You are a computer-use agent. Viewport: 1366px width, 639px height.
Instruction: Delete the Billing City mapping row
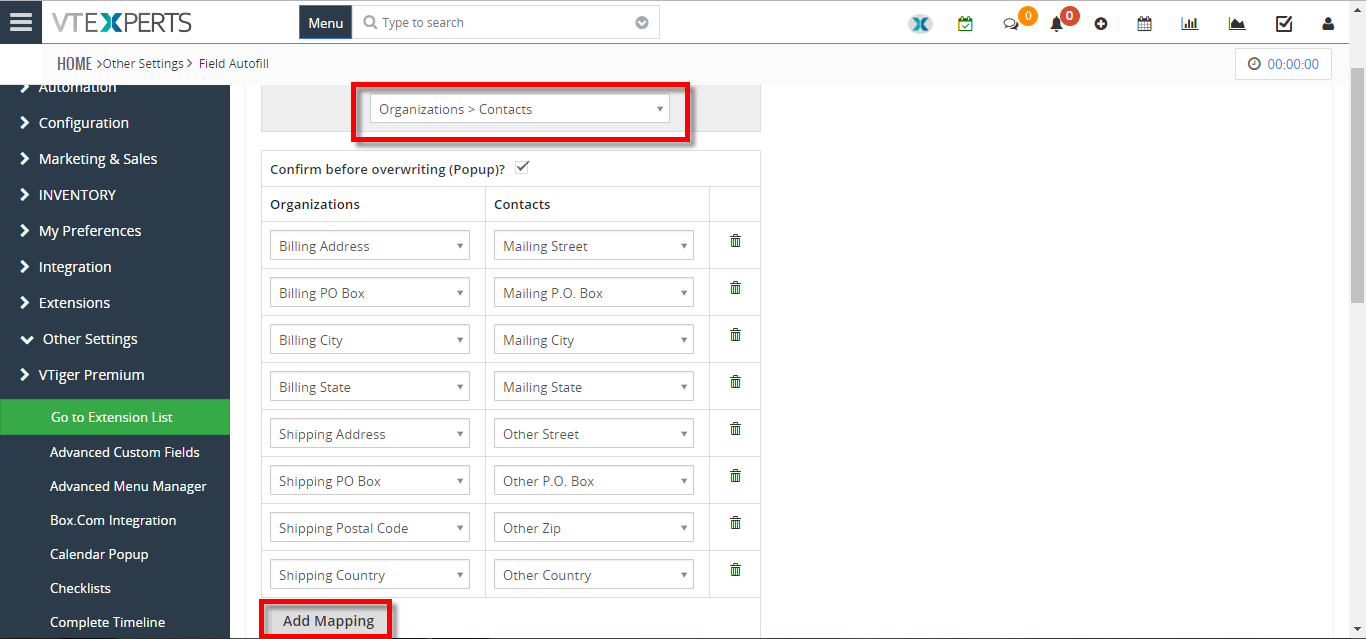pos(735,335)
